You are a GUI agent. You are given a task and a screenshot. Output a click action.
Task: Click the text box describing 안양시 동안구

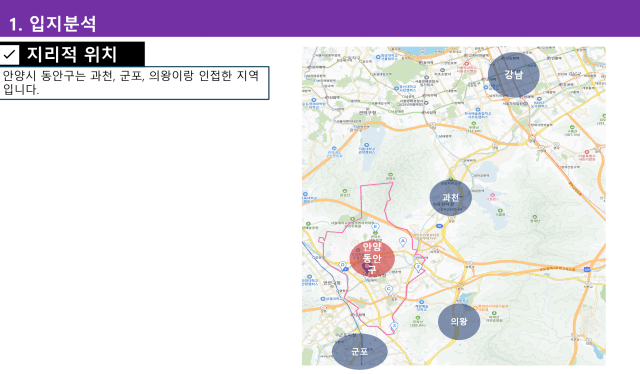(134, 83)
